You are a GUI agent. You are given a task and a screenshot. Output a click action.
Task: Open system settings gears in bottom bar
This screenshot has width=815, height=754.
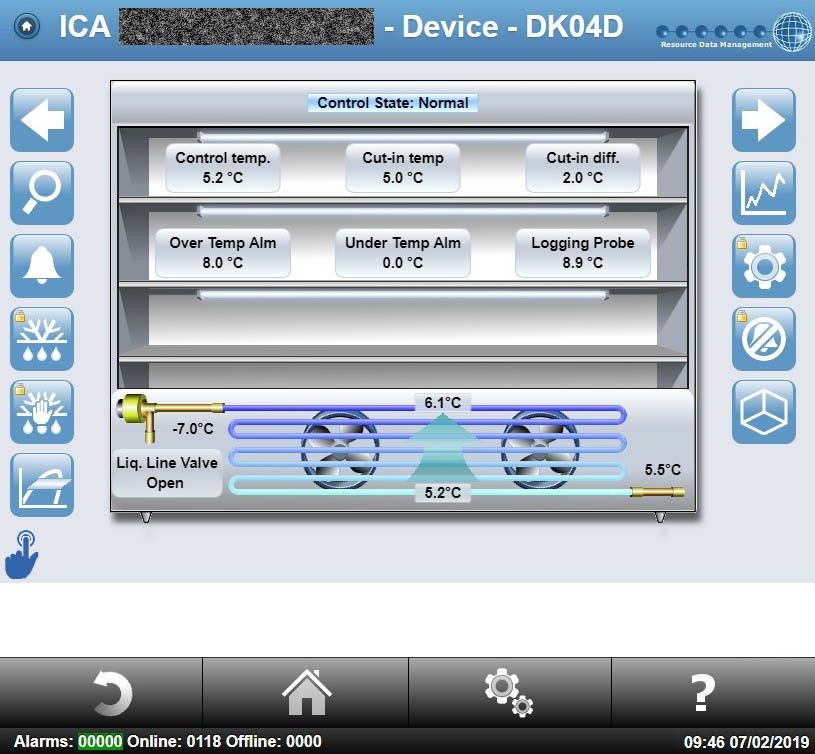[508, 692]
